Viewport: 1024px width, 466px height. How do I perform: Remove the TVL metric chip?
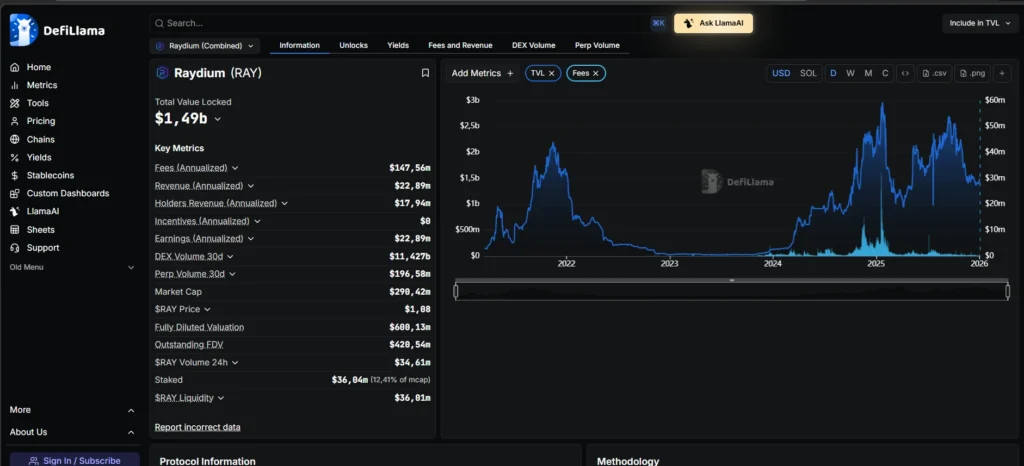point(551,73)
